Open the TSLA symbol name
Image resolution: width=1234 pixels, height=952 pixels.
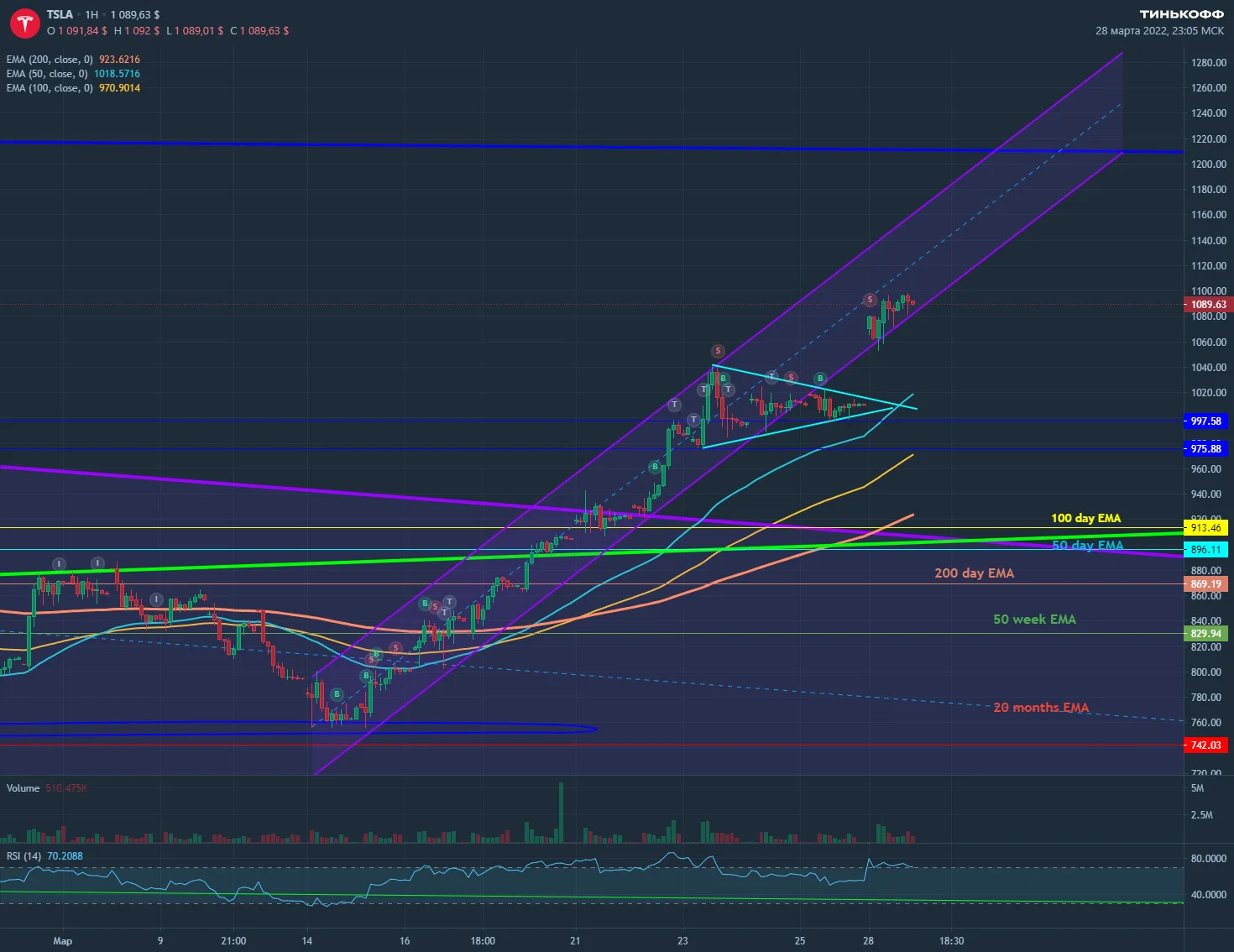tap(60, 14)
